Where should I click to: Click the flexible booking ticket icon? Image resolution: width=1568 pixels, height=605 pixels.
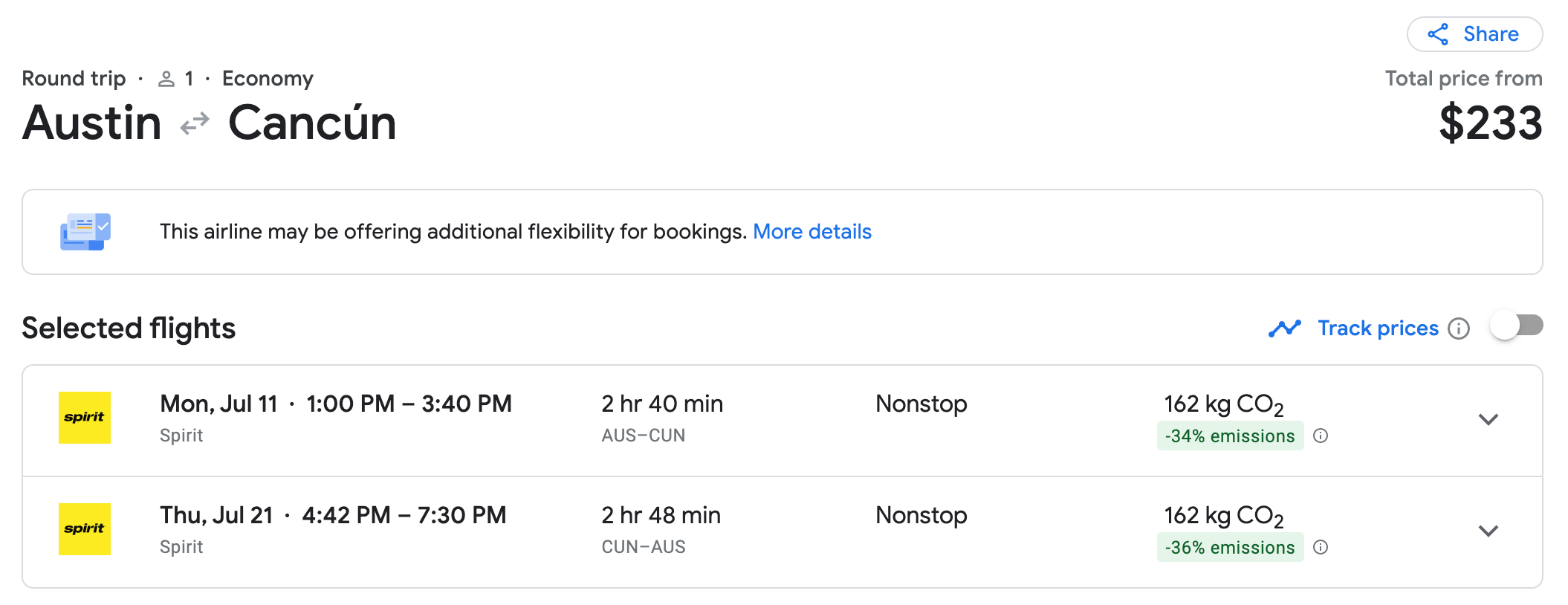(85, 232)
